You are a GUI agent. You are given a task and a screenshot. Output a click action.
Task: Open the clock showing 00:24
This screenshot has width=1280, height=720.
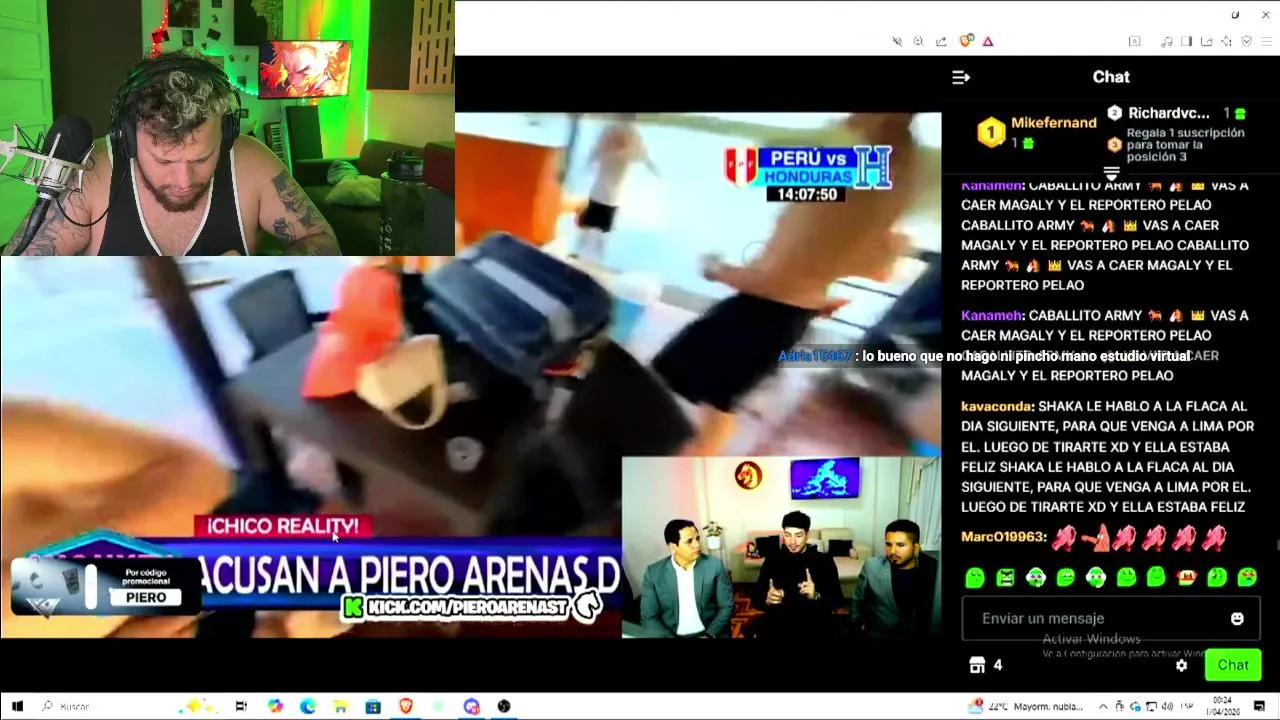[1223, 706]
